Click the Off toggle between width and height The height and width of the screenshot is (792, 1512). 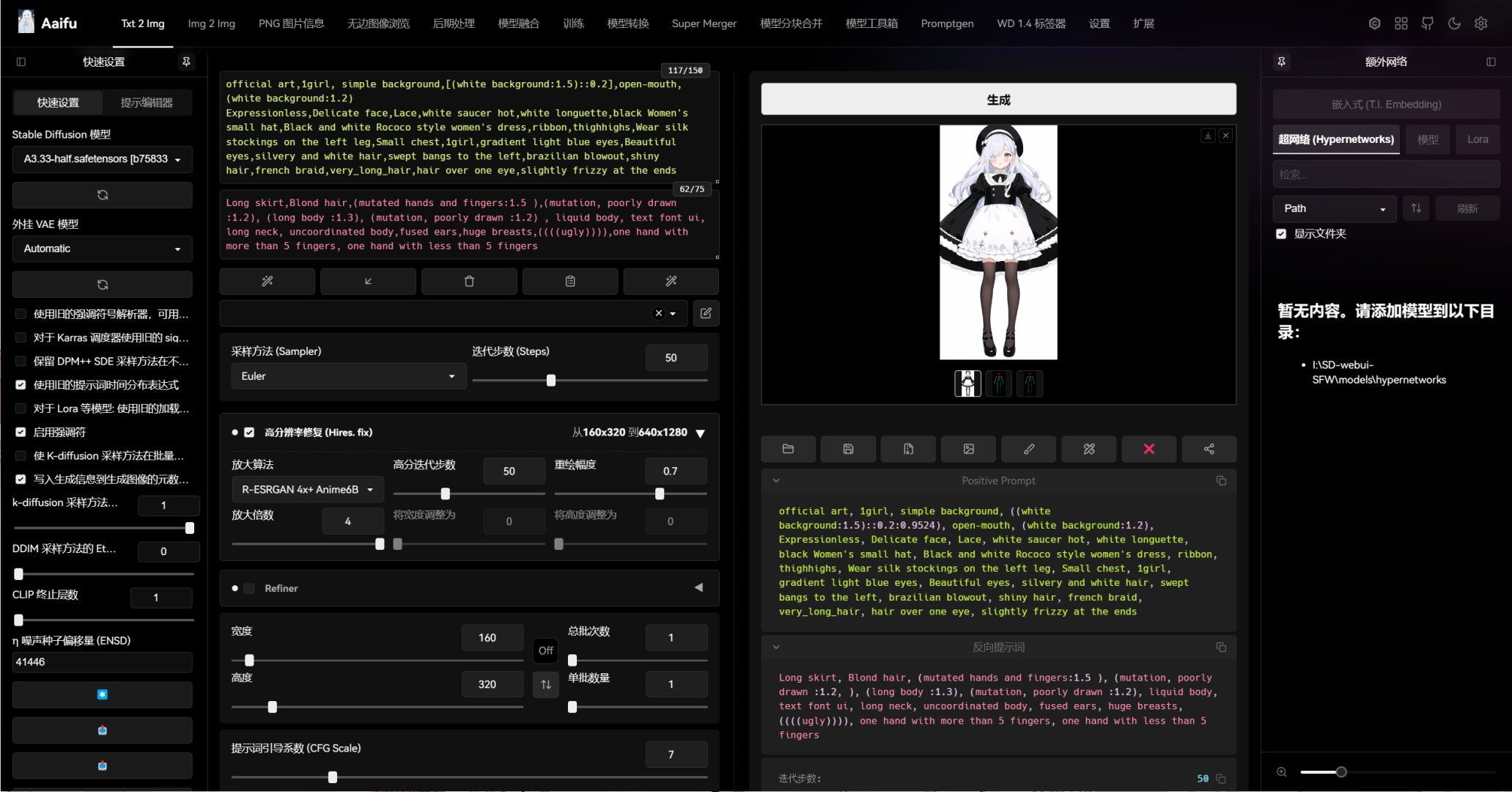click(x=546, y=650)
